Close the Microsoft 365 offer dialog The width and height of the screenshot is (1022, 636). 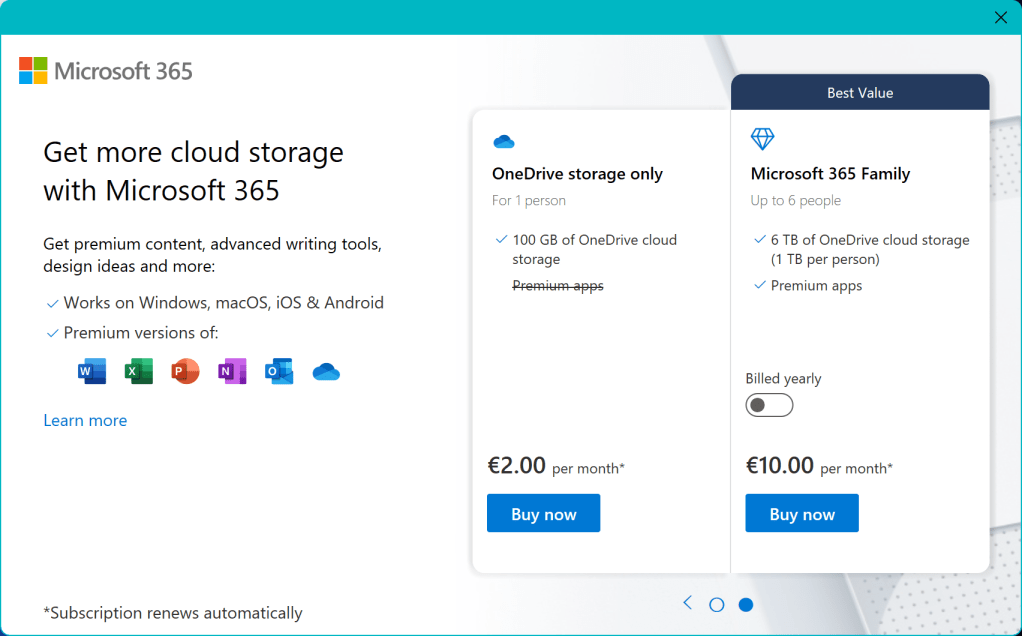pos(1001,17)
